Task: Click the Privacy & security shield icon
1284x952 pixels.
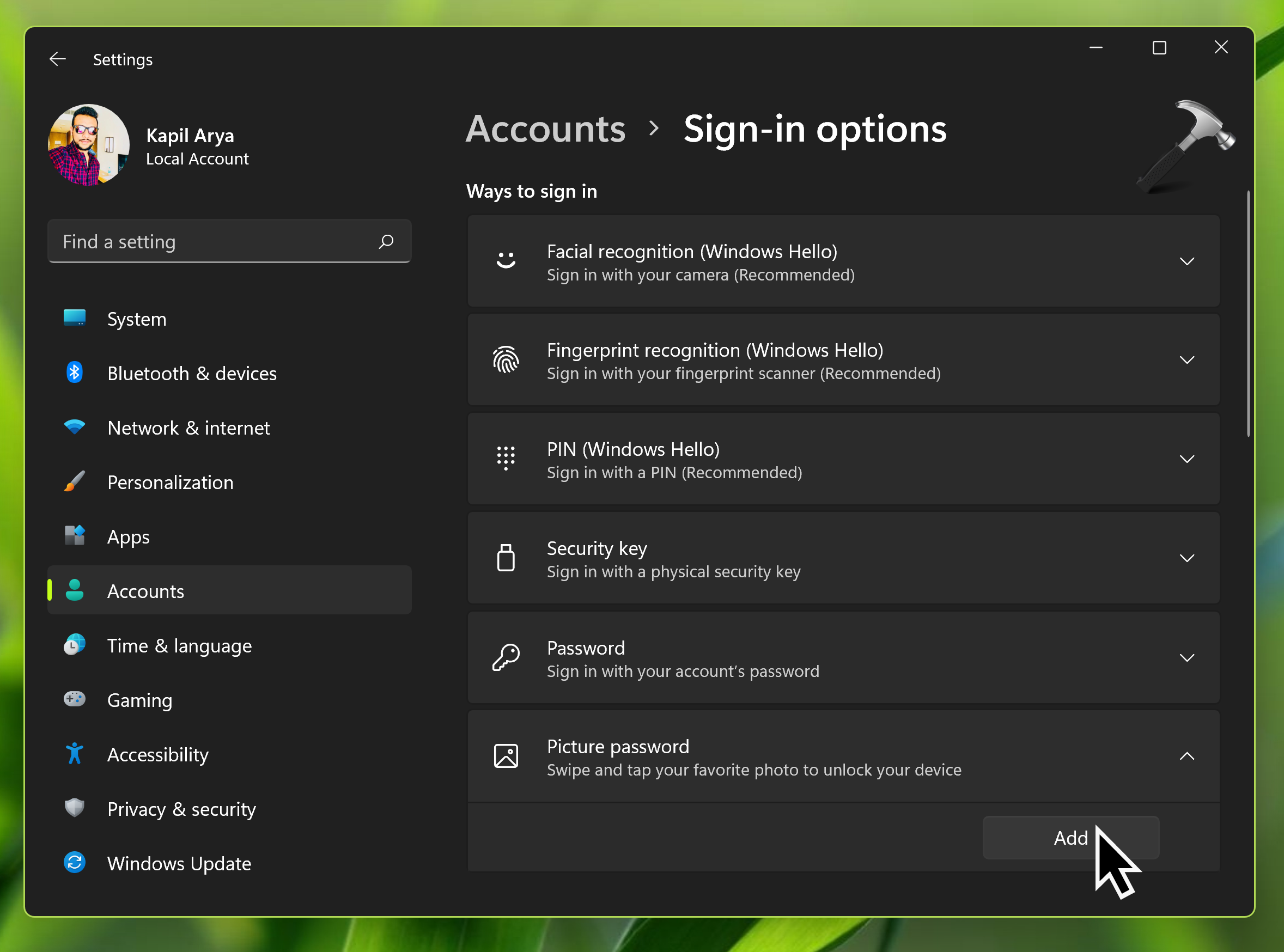Action: click(x=74, y=808)
